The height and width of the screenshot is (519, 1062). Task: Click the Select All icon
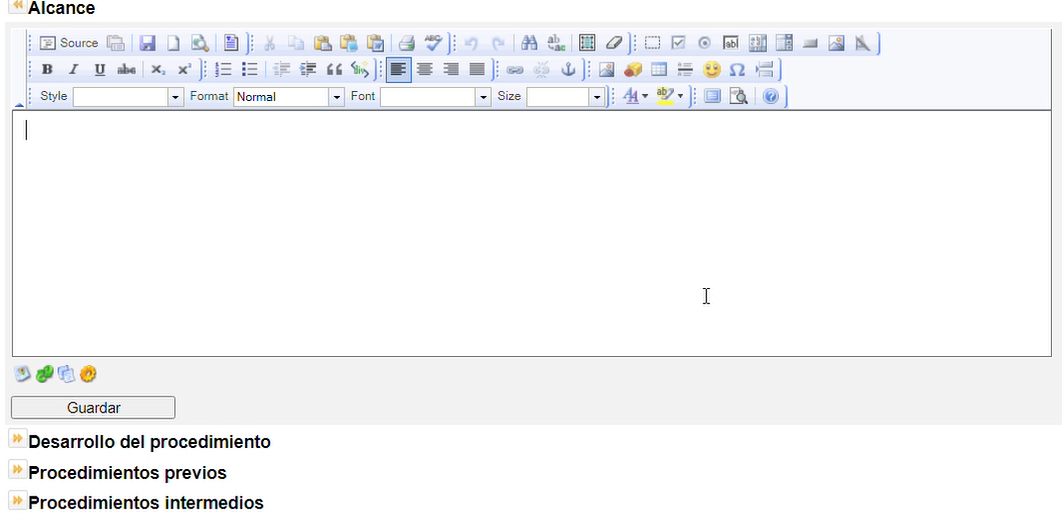587,43
